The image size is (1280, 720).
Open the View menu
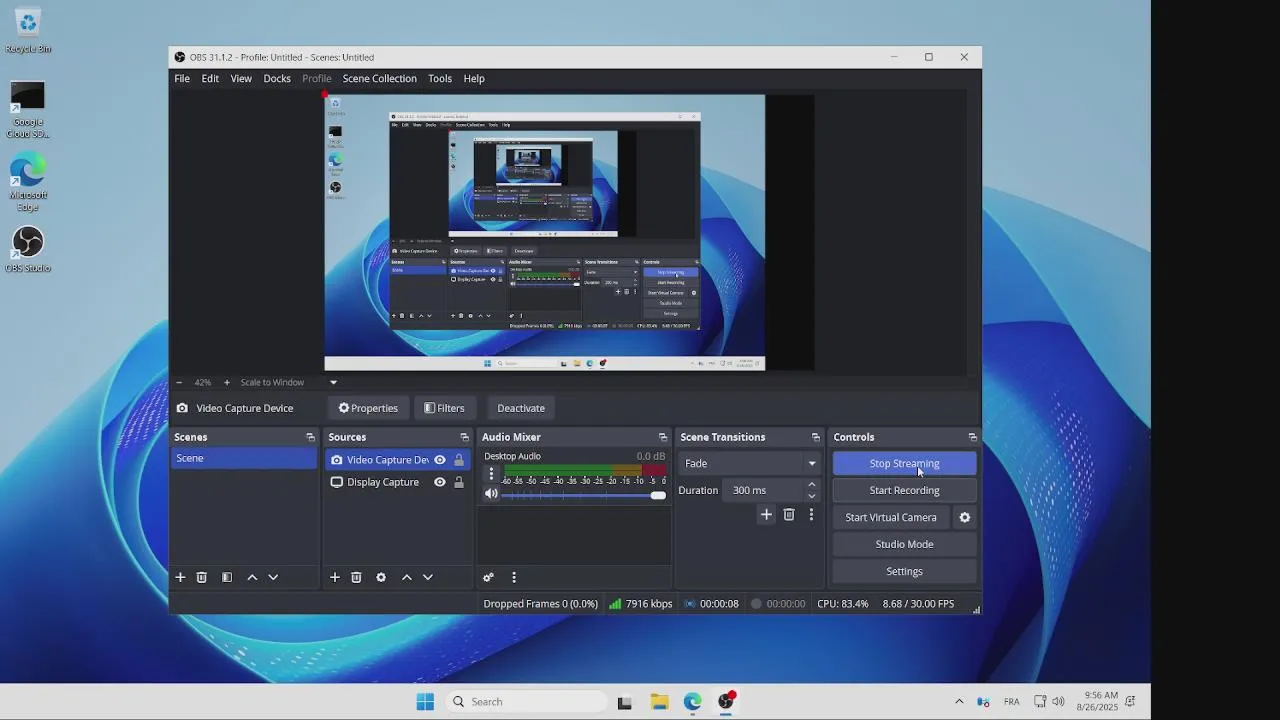tap(241, 78)
